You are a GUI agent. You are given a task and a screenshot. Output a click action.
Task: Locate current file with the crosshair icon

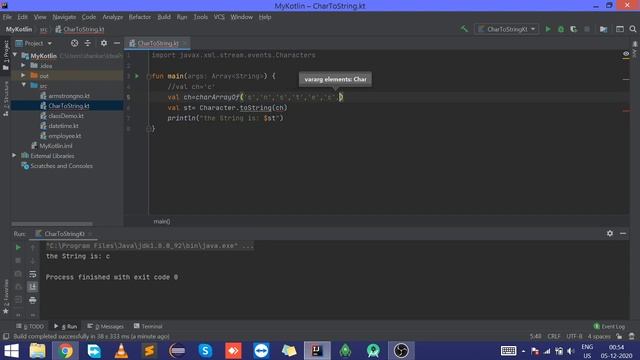74,43
